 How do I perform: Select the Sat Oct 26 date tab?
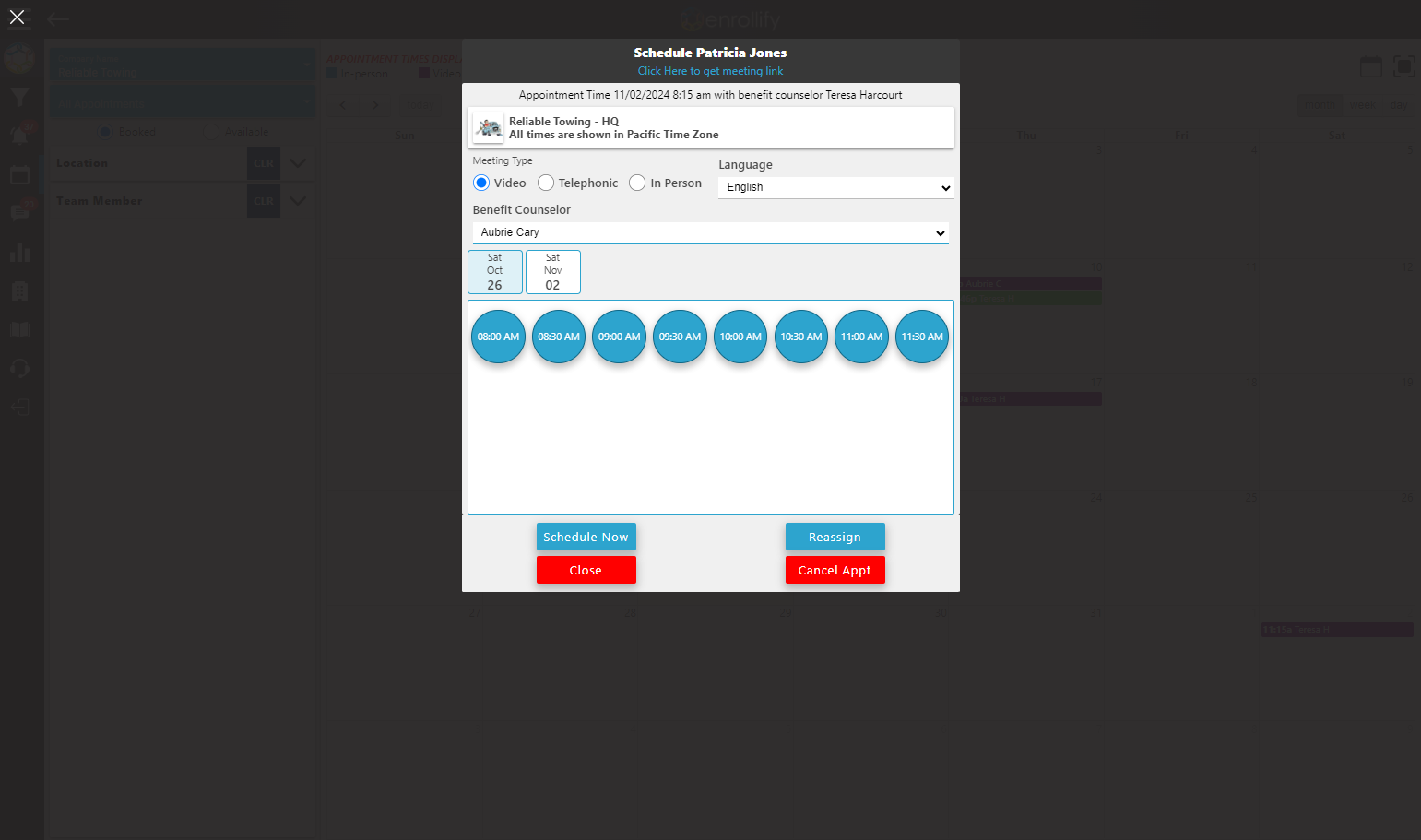tap(495, 272)
